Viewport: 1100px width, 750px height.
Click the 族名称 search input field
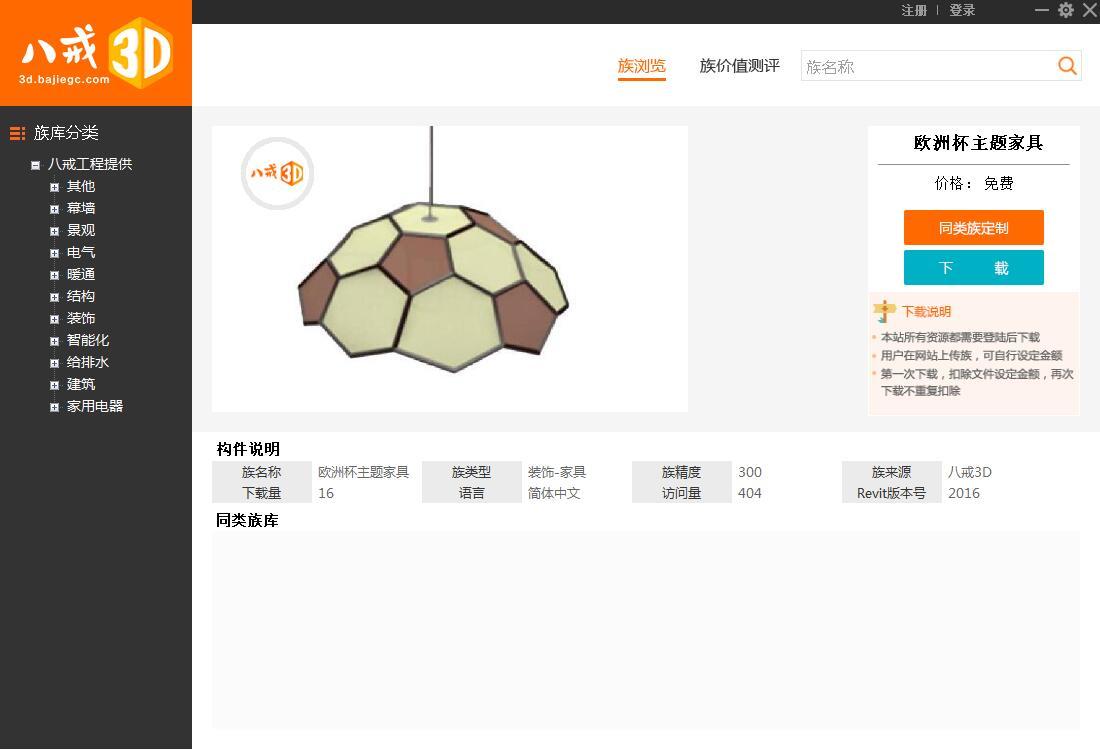pyautogui.click(x=920, y=66)
